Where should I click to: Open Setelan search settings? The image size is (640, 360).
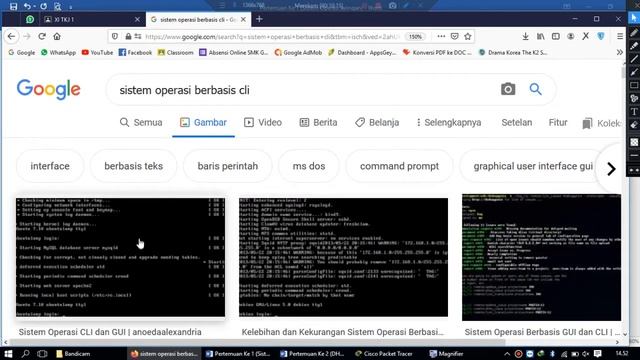(x=517, y=122)
